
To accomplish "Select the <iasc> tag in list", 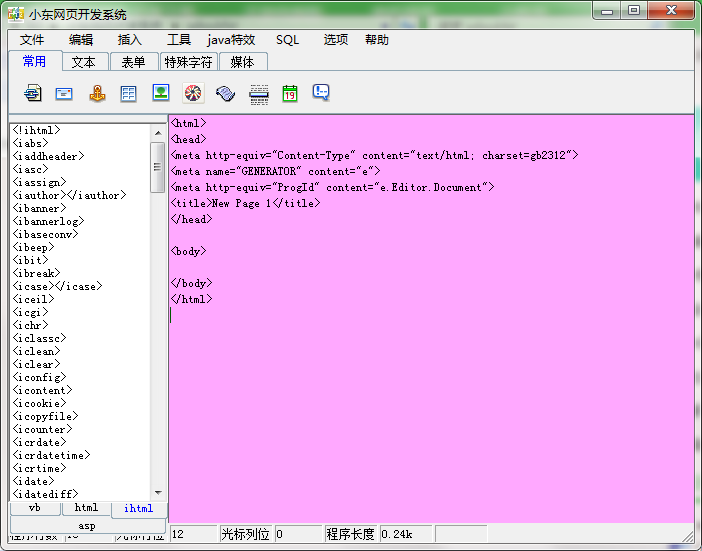I will pos(30,169).
